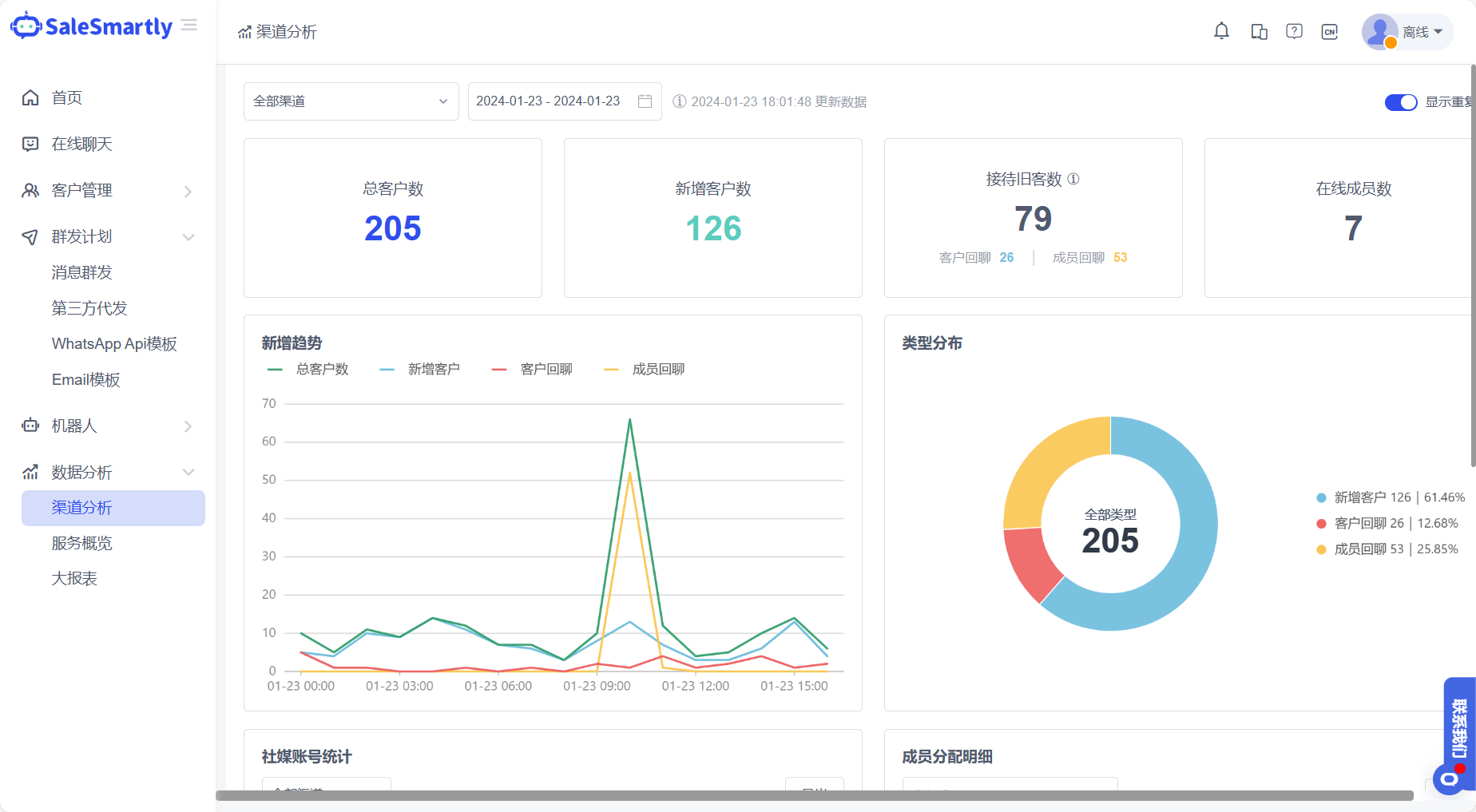This screenshot has height=812, width=1476.
Task: Toggle 客户回聊 series in trend legend
Action: (532, 369)
